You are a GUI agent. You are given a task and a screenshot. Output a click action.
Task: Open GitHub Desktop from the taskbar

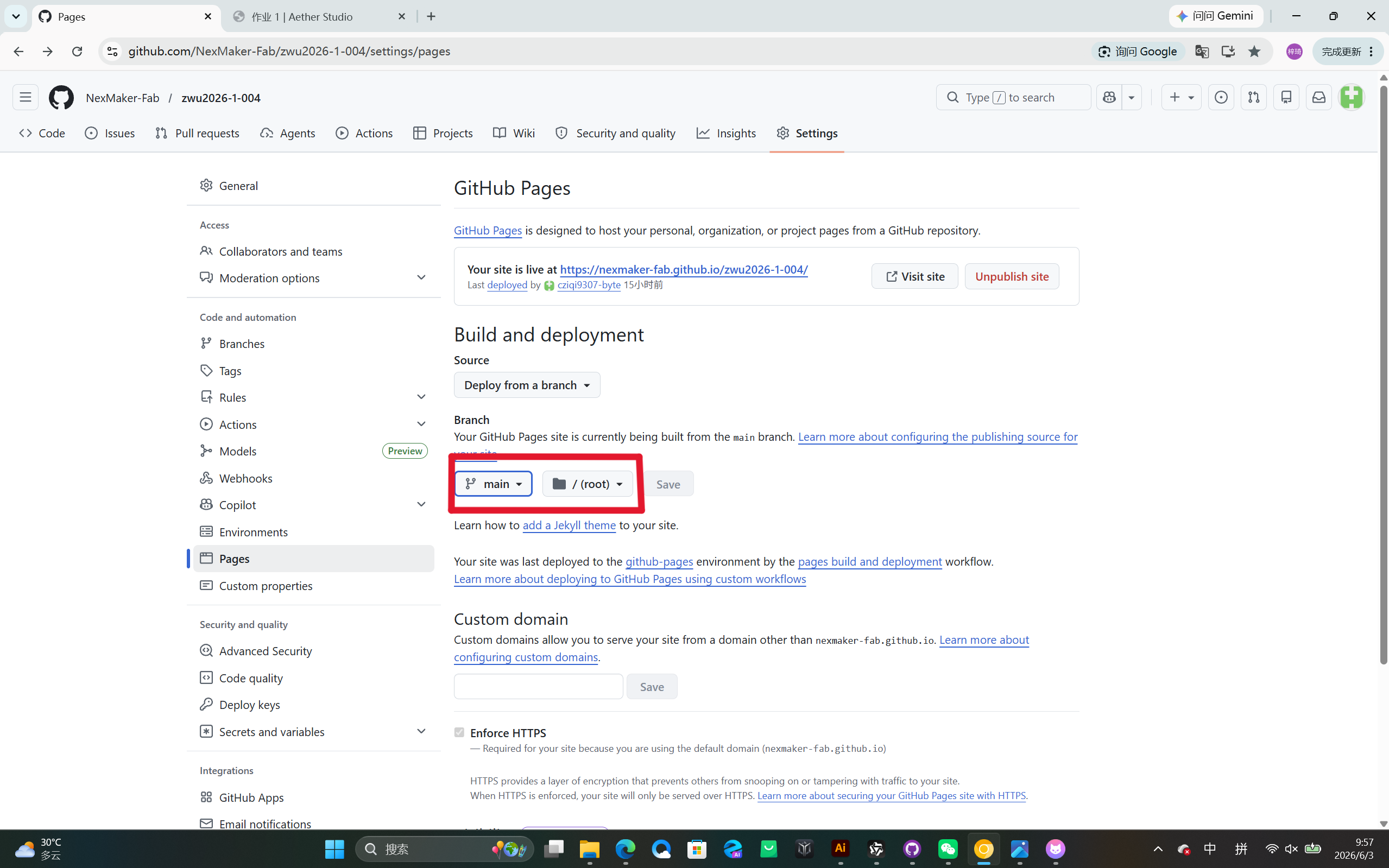(912, 848)
